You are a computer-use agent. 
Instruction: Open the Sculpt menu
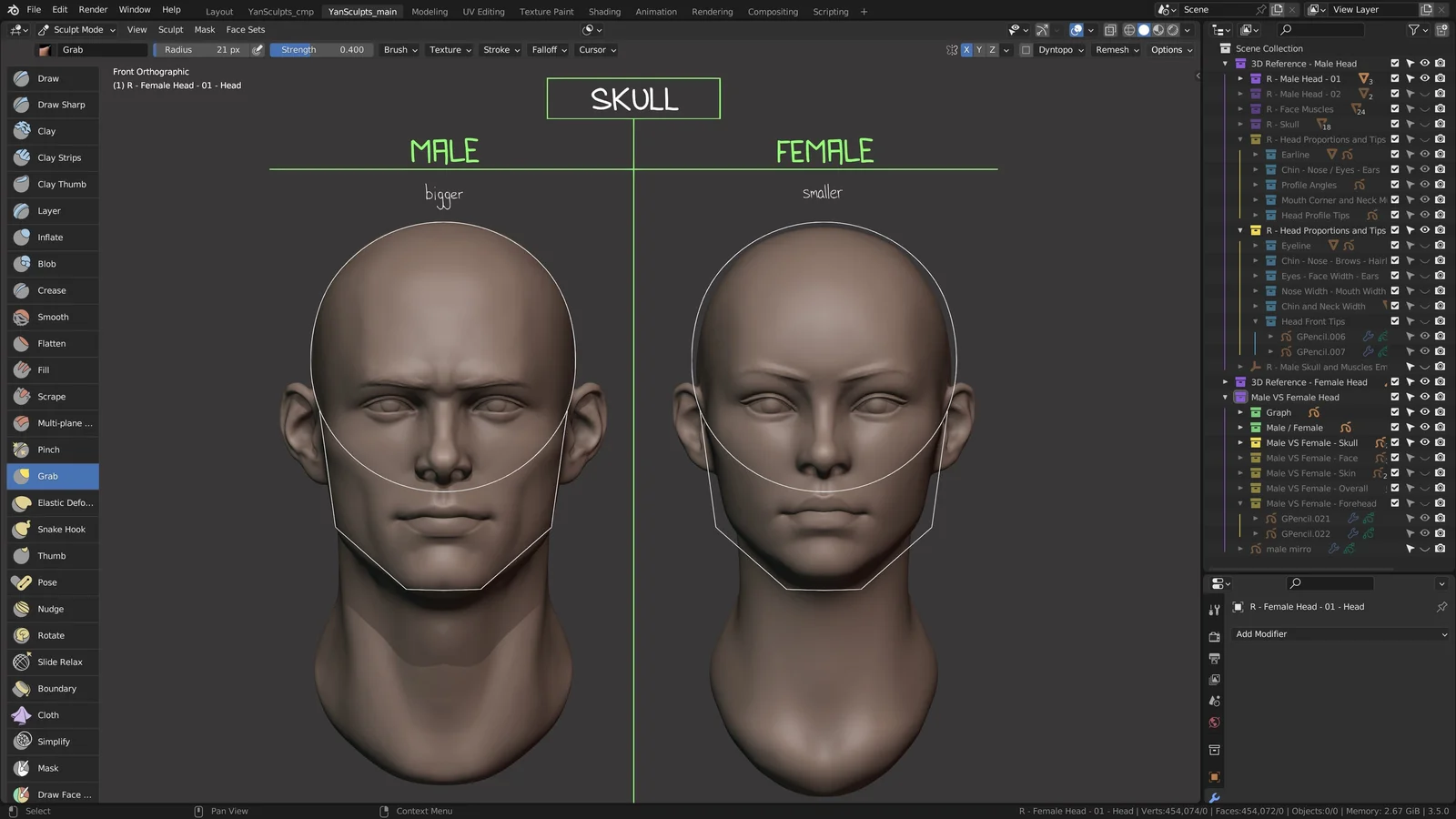coord(170,29)
